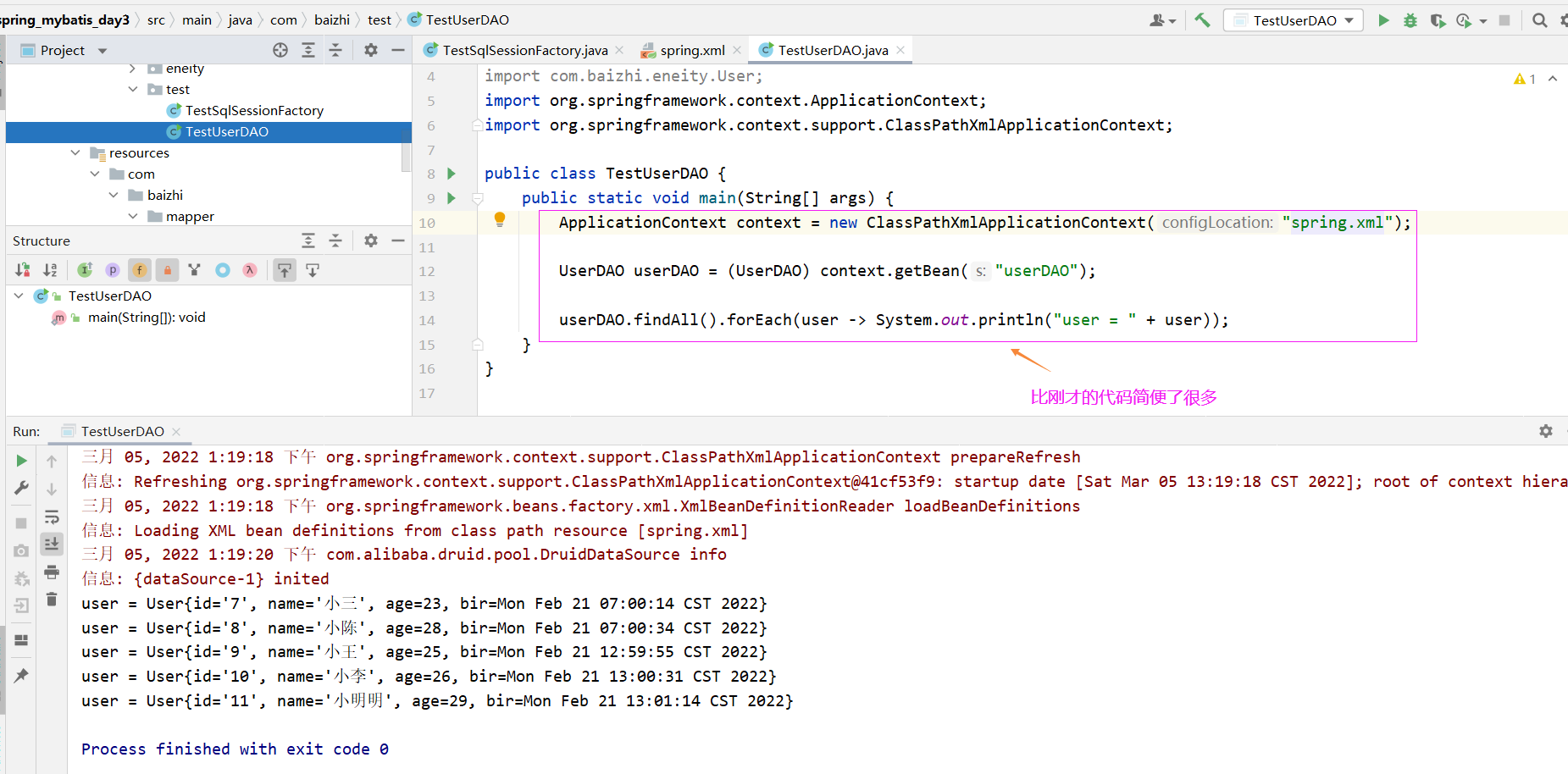Pin the Run tab
The image size is (1568, 774).
[x=21, y=675]
